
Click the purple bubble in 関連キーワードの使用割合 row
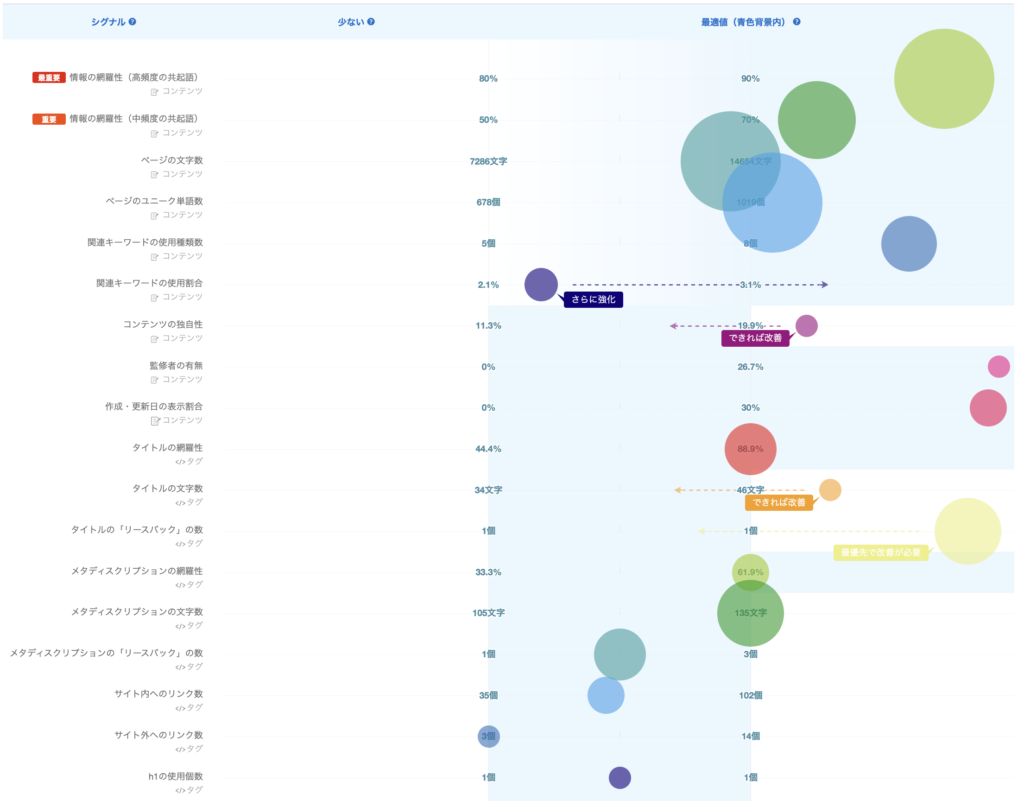[x=541, y=285]
